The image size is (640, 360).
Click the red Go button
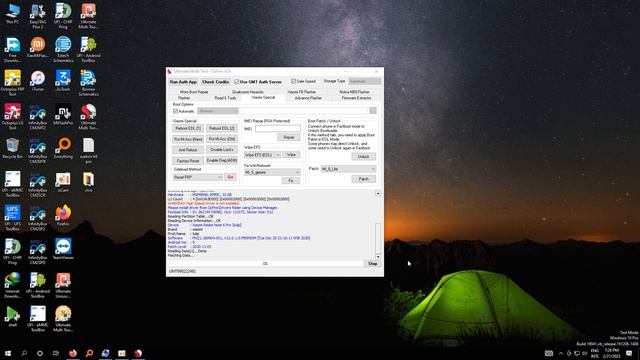pyautogui.click(x=230, y=177)
